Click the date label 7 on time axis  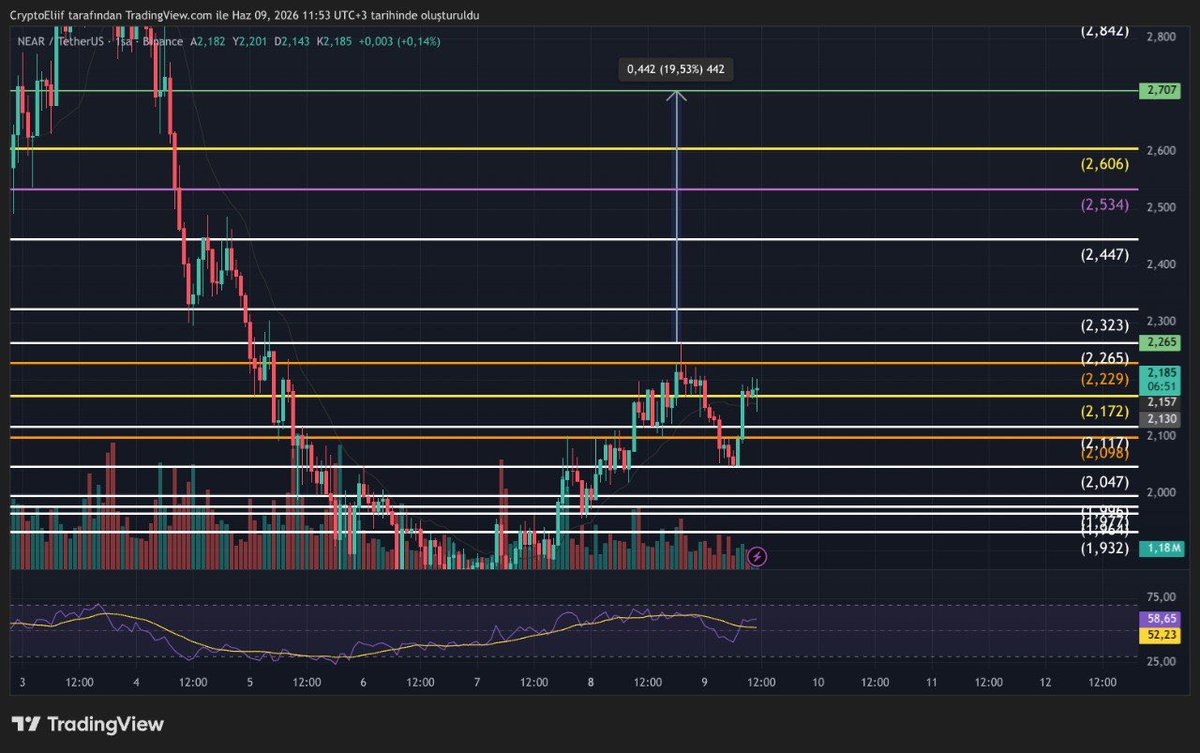pyautogui.click(x=477, y=682)
